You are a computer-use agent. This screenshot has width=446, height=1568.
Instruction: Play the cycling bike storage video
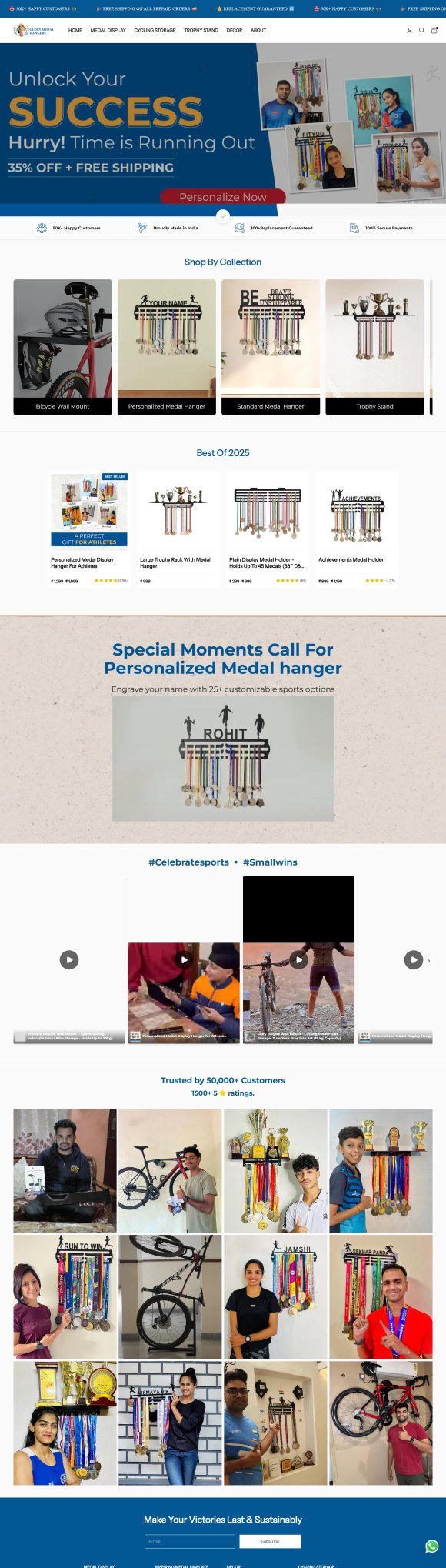pos(298,959)
